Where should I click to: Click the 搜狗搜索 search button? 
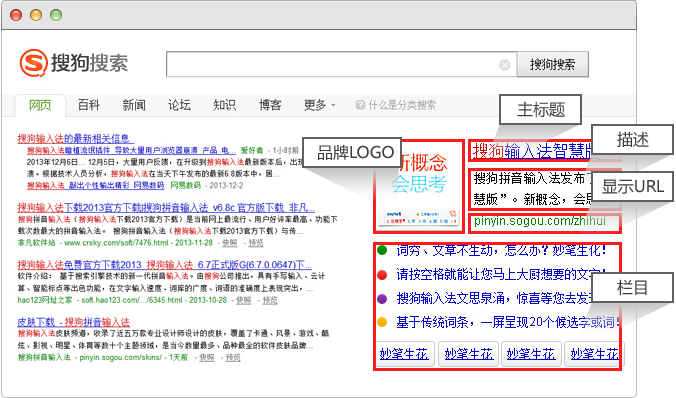(553, 65)
